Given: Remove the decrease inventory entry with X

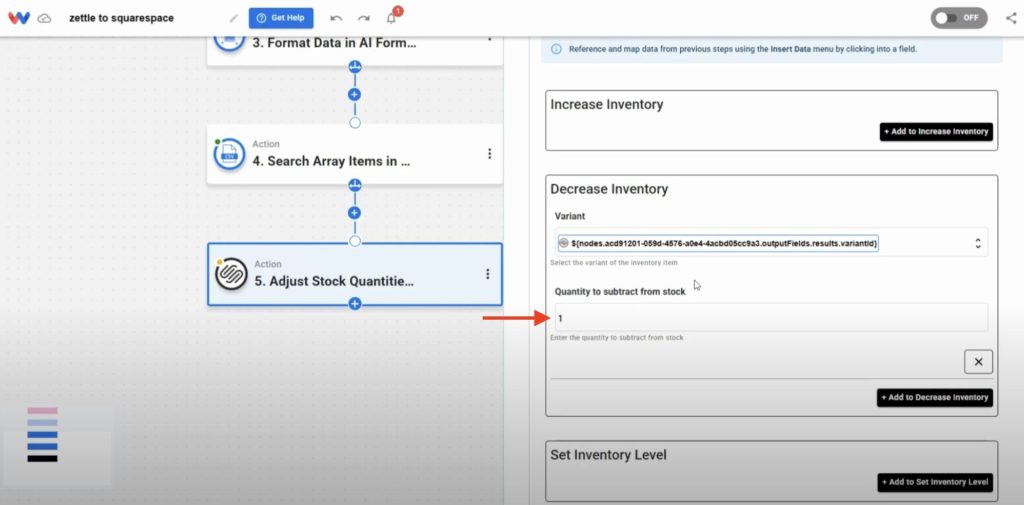Looking at the screenshot, I should pyautogui.click(x=978, y=361).
